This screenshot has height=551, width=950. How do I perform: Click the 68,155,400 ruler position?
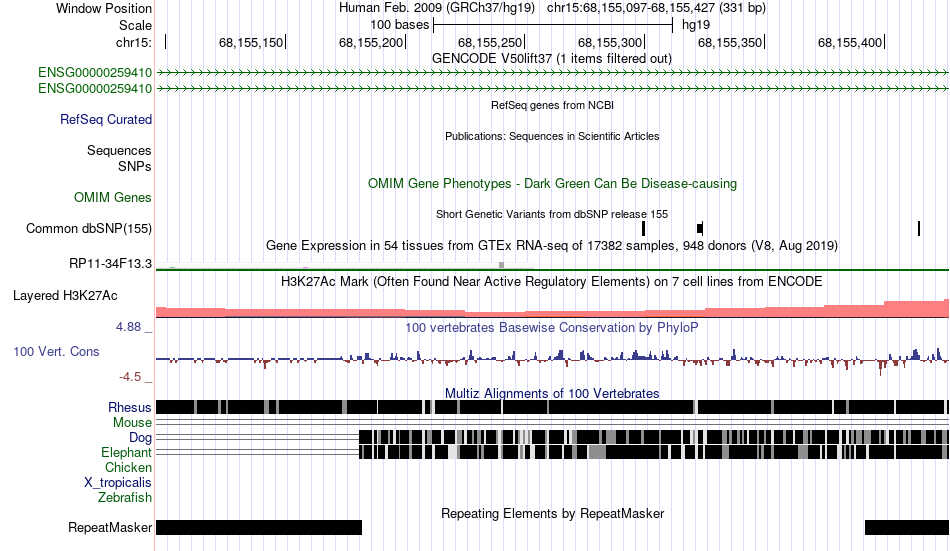click(850, 42)
